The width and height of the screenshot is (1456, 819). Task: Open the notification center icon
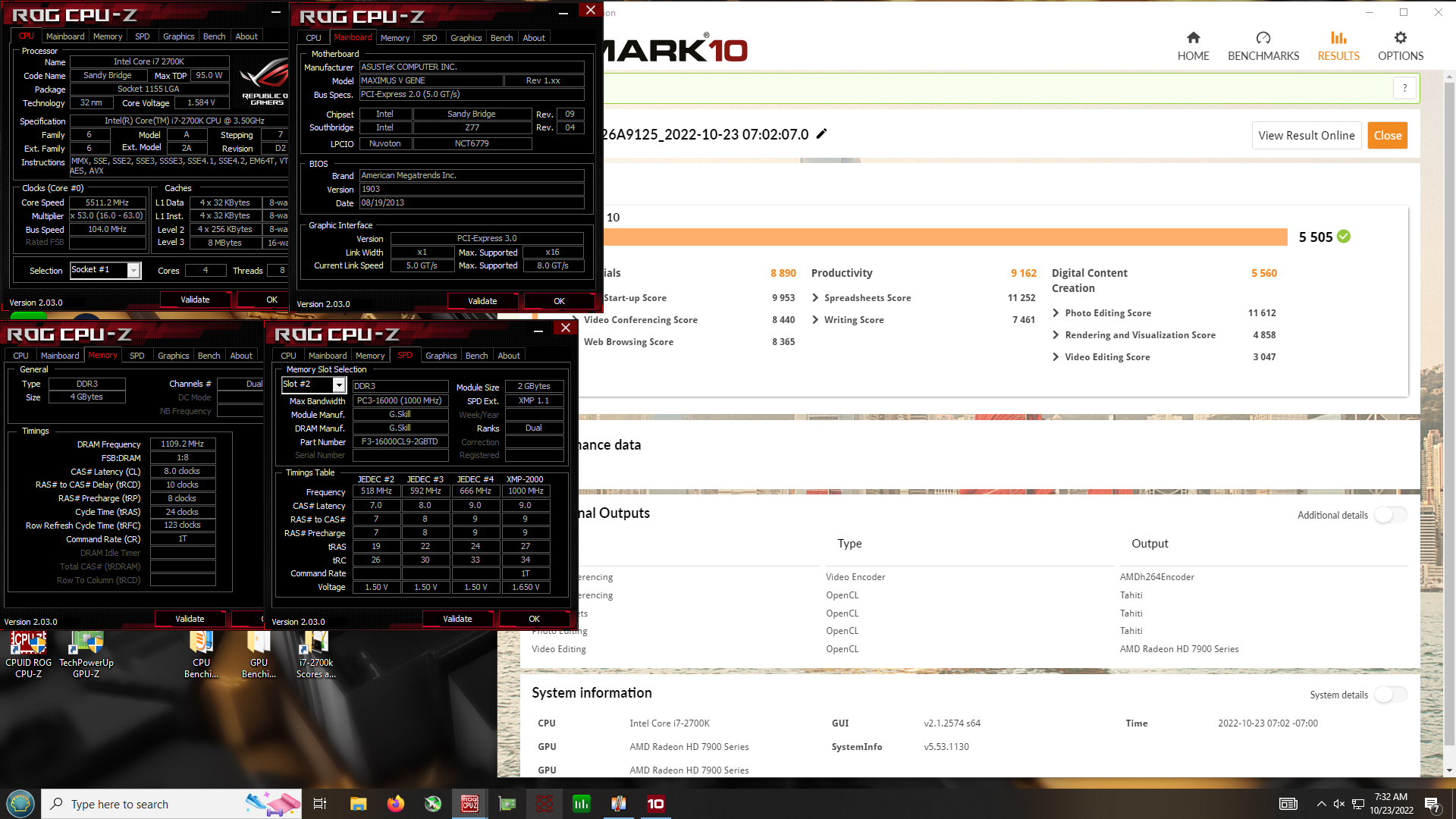[1432, 804]
